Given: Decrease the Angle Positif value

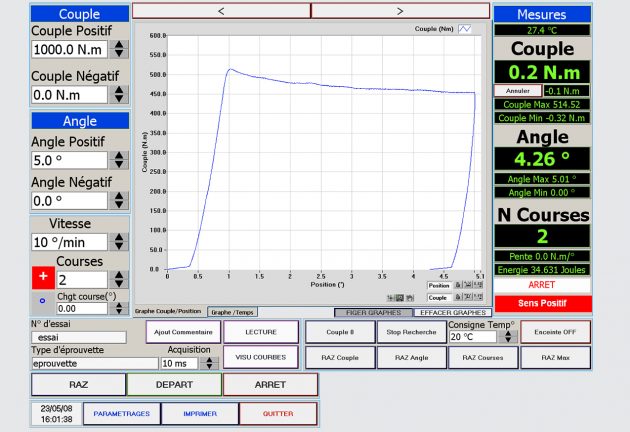Looking at the screenshot, I should pyautogui.click(x=119, y=165).
